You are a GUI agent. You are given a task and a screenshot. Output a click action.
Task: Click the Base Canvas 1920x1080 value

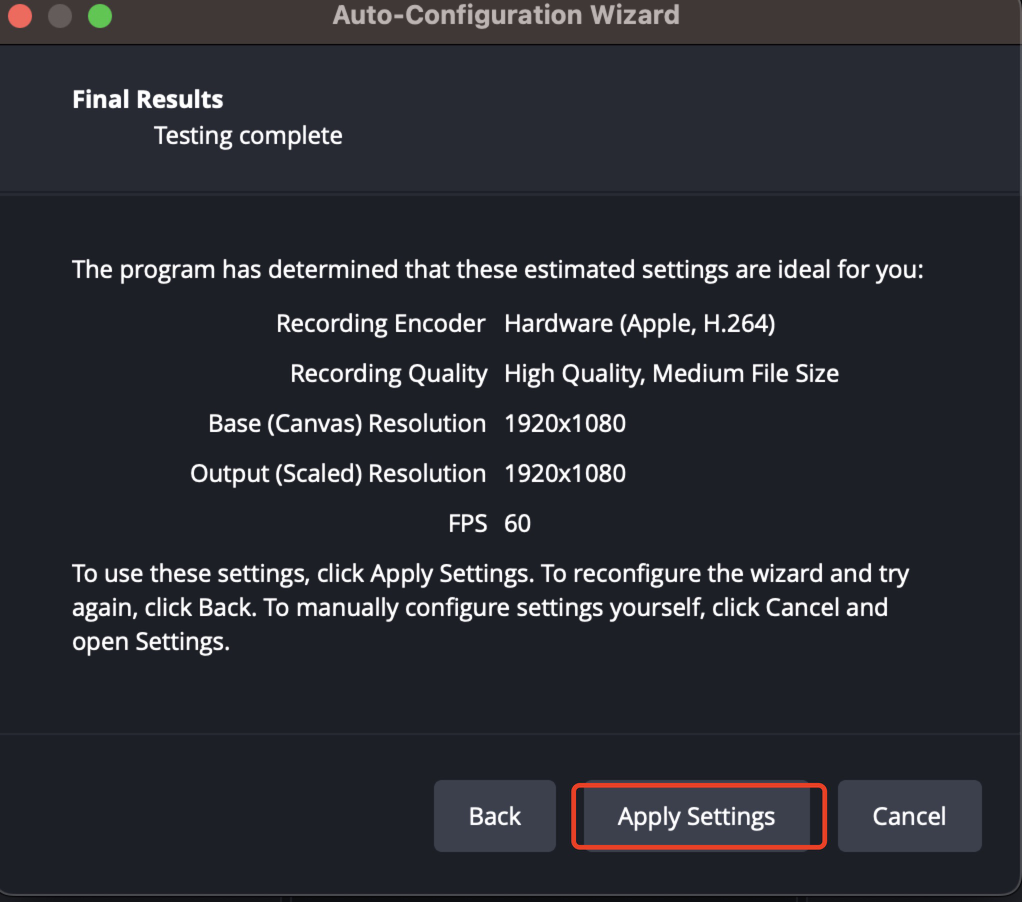(565, 423)
